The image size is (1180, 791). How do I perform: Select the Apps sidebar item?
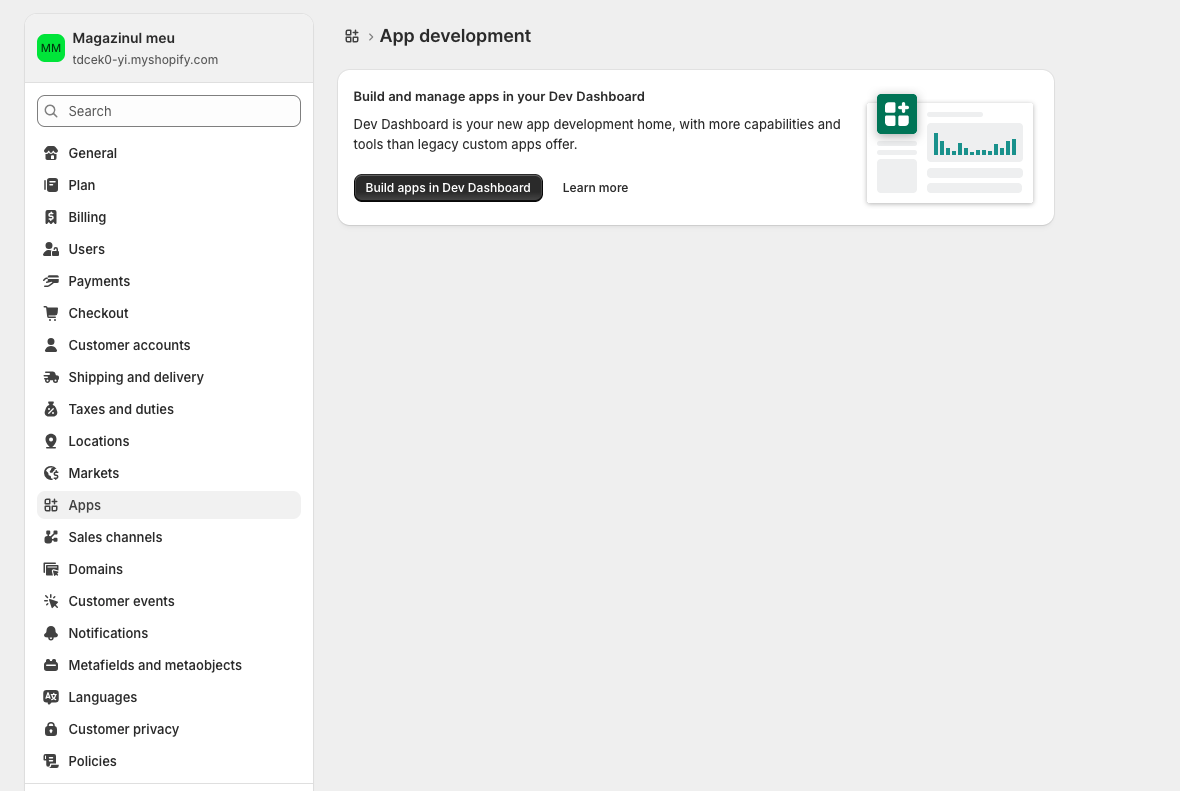click(169, 505)
